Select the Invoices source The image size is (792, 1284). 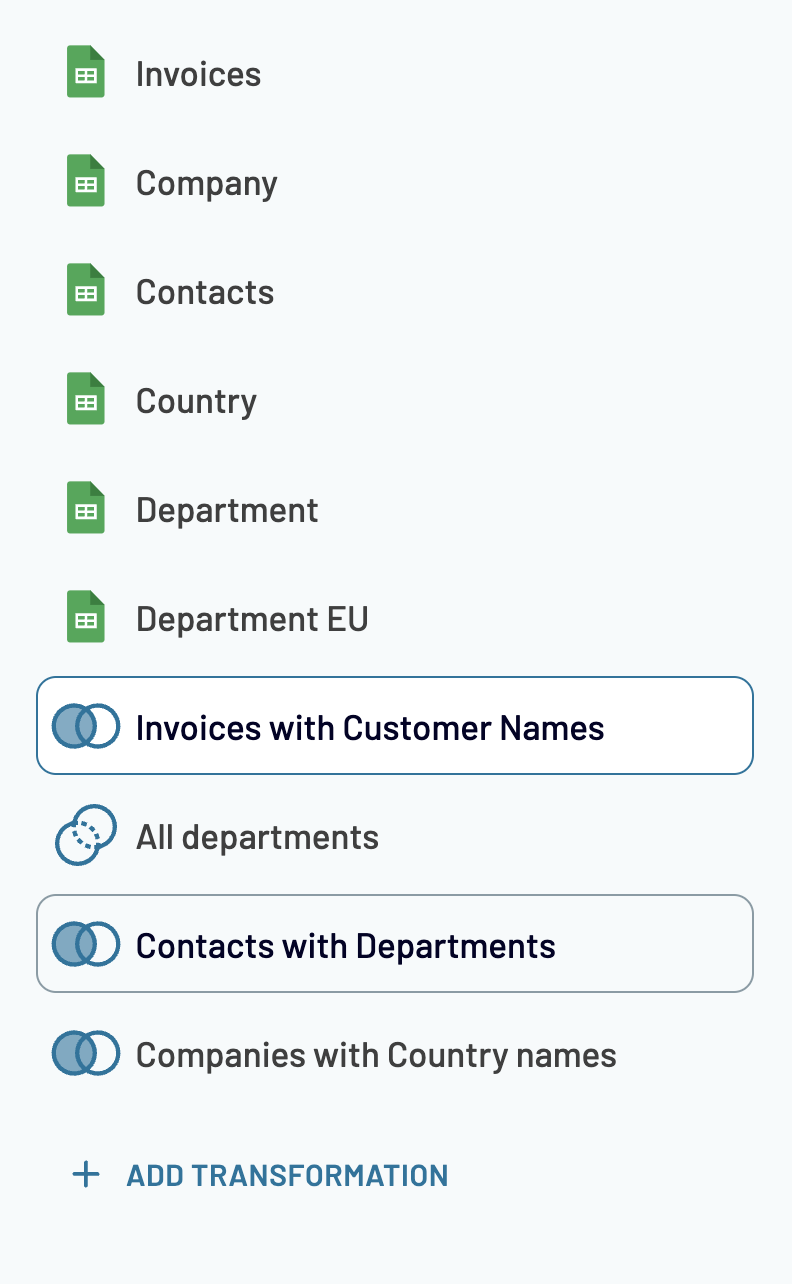(198, 74)
